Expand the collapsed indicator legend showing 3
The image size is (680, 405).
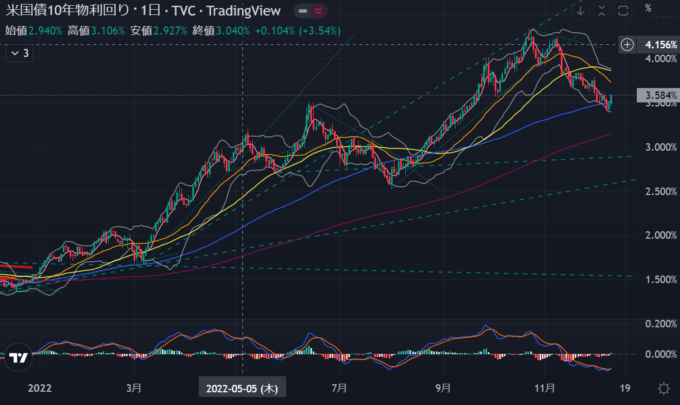pos(19,53)
